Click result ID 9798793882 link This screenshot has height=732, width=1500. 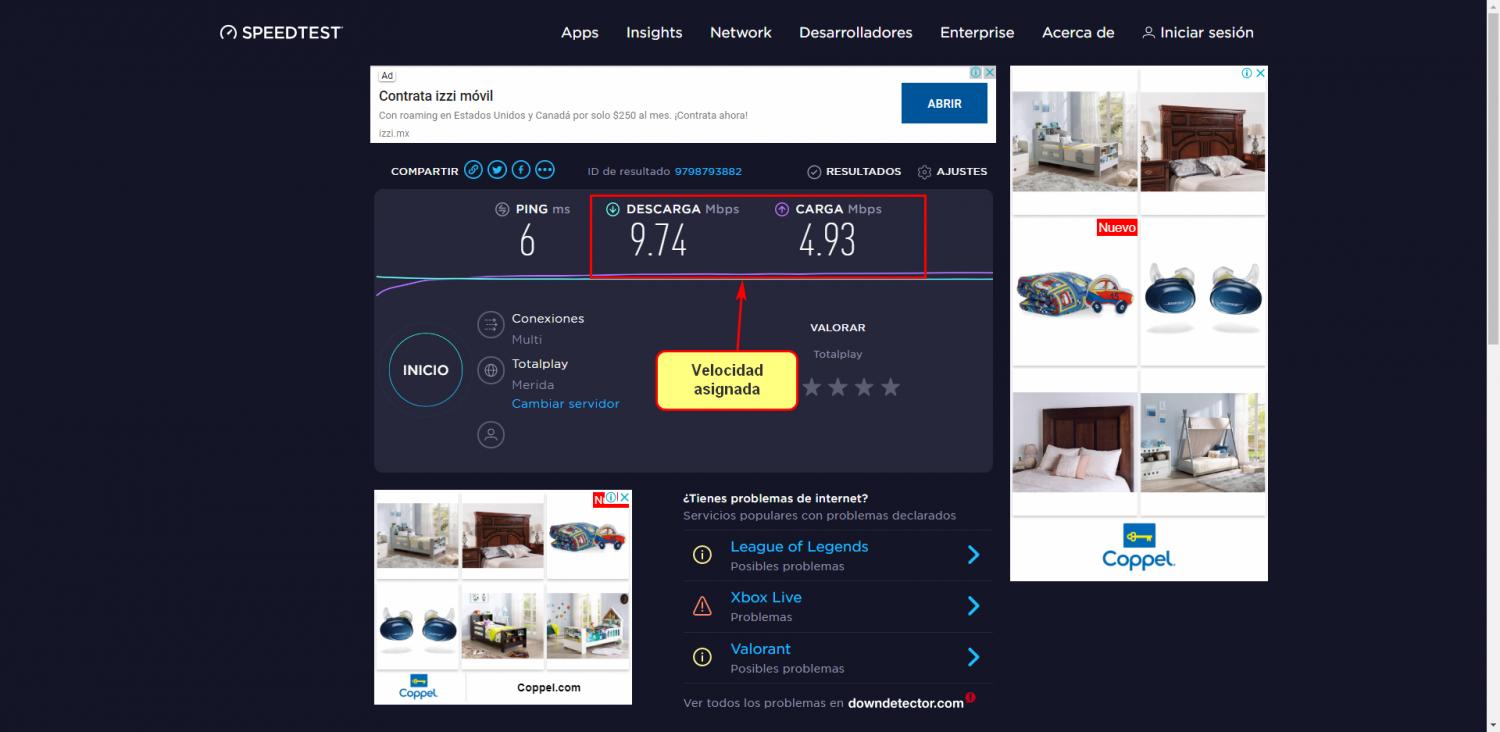click(x=708, y=172)
